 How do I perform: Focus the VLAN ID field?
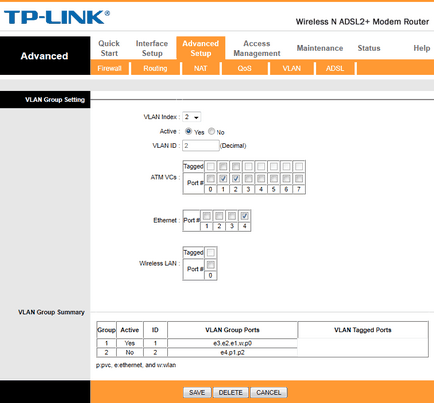[201, 146]
